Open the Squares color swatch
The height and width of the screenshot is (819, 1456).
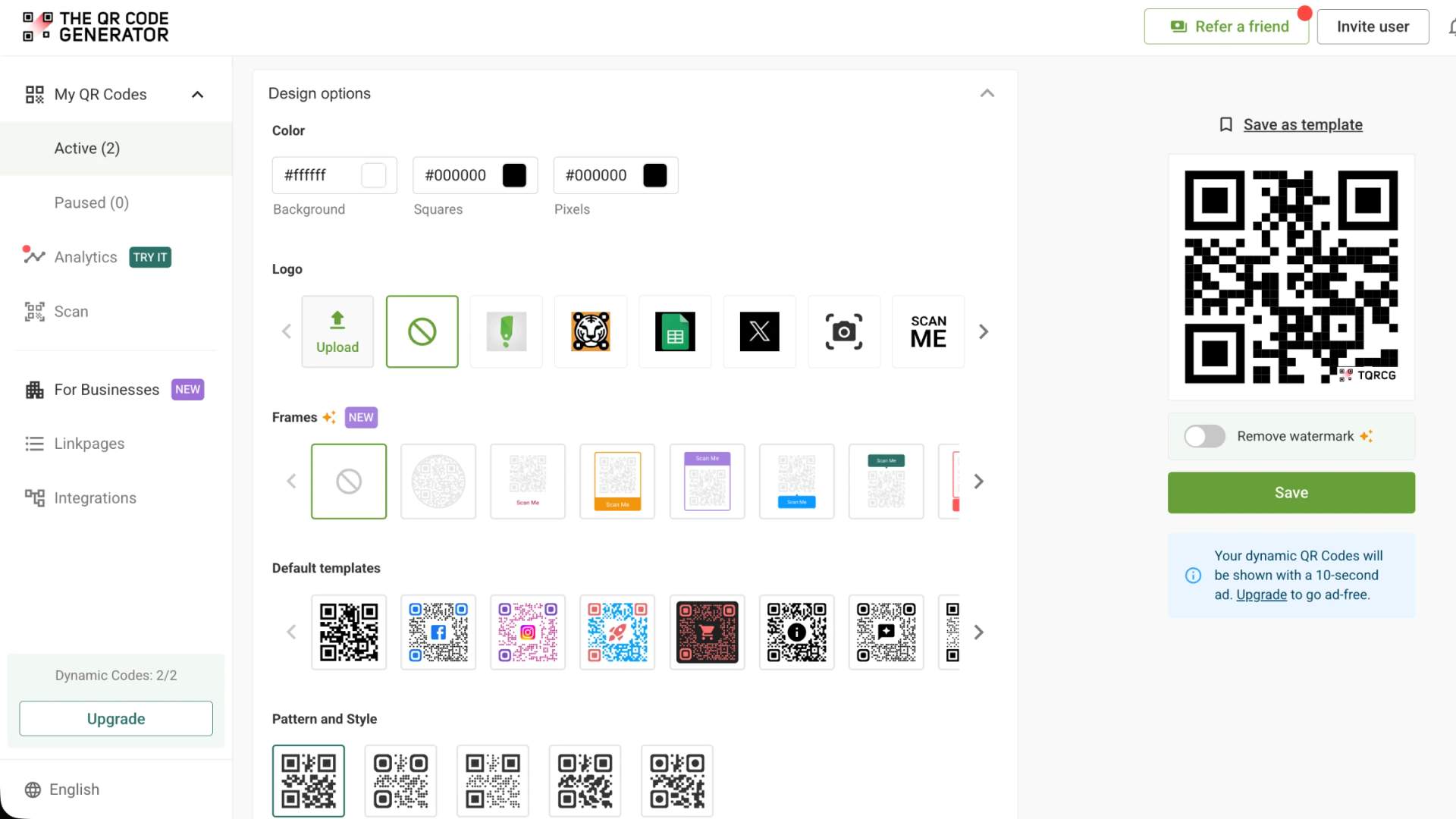click(x=514, y=175)
